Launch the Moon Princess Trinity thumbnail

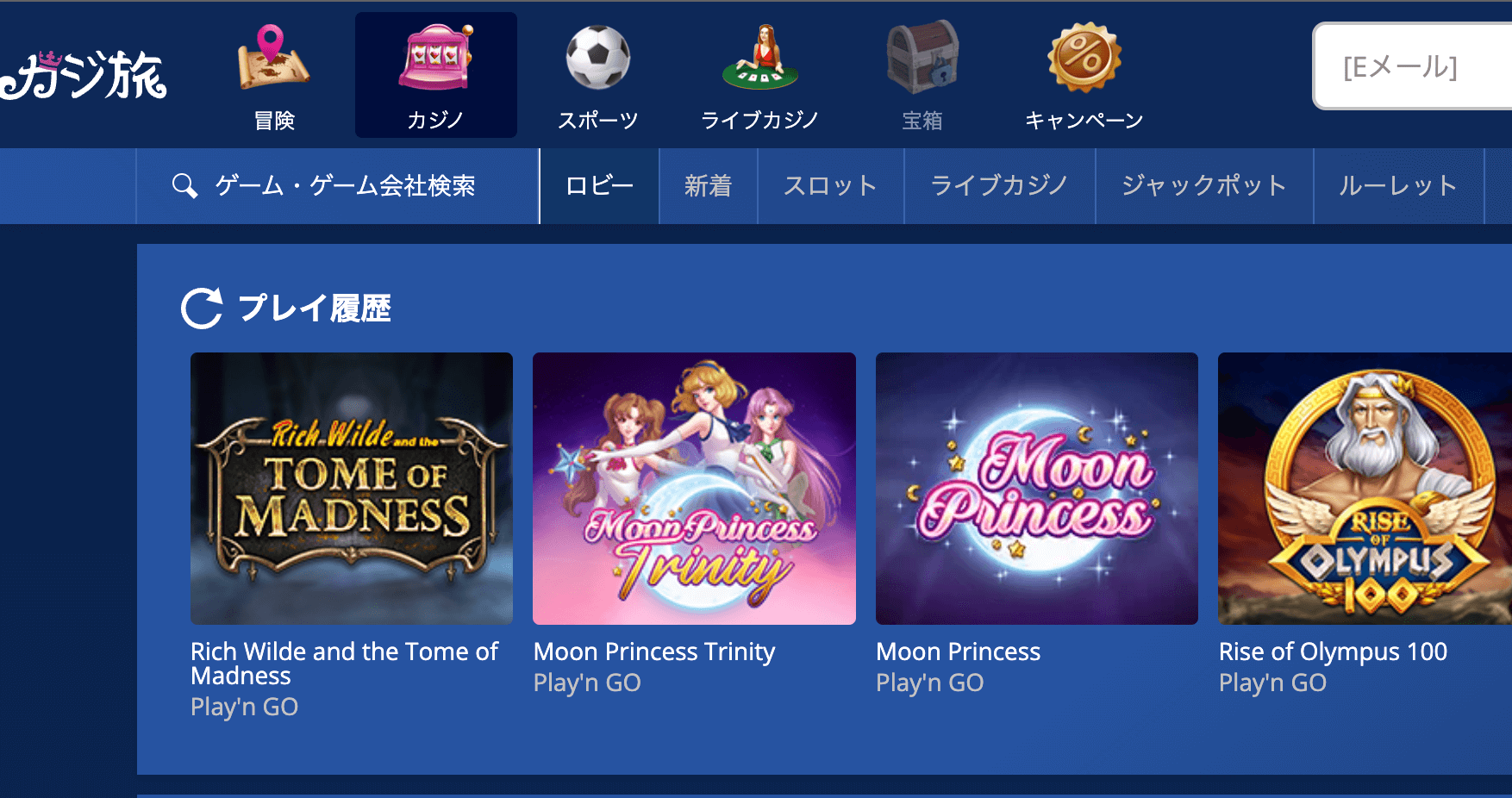coord(694,489)
